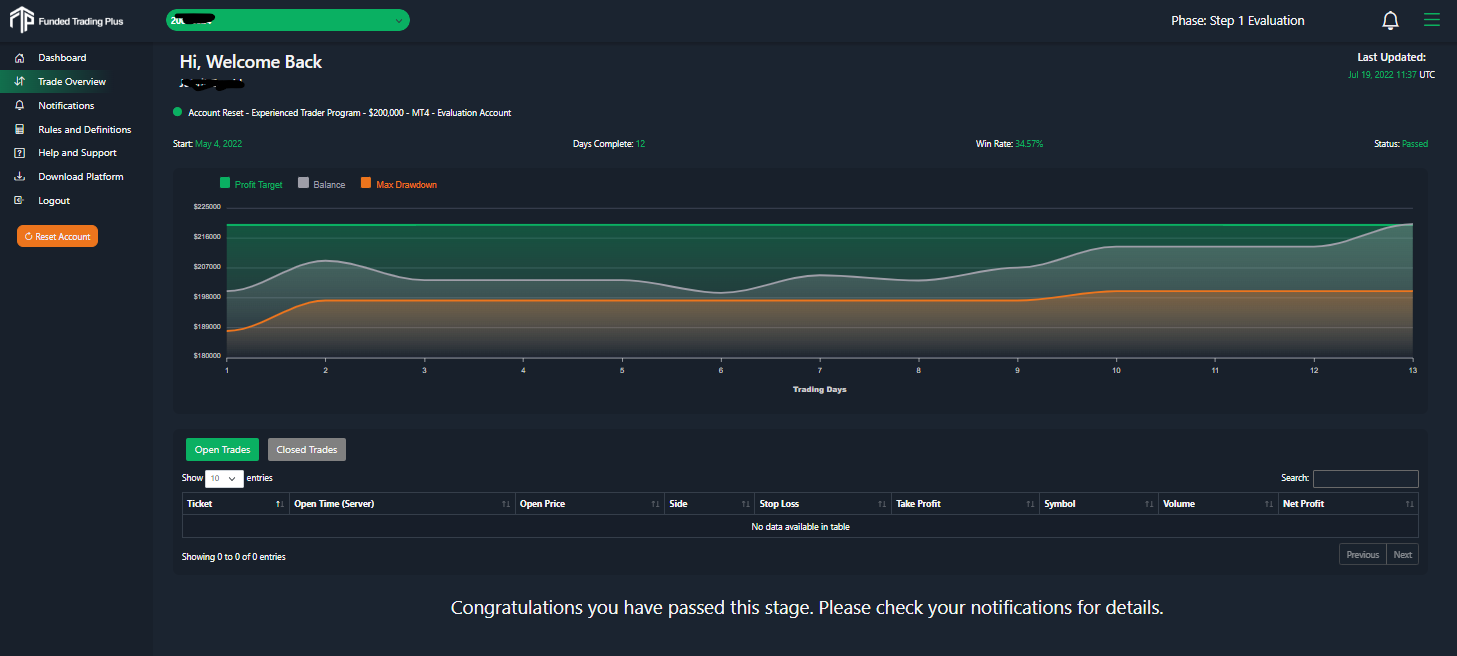Click 'Showing 0 to 0 of 0 entries'
Viewport: 1457px width, 656px height.
[x=233, y=557]
